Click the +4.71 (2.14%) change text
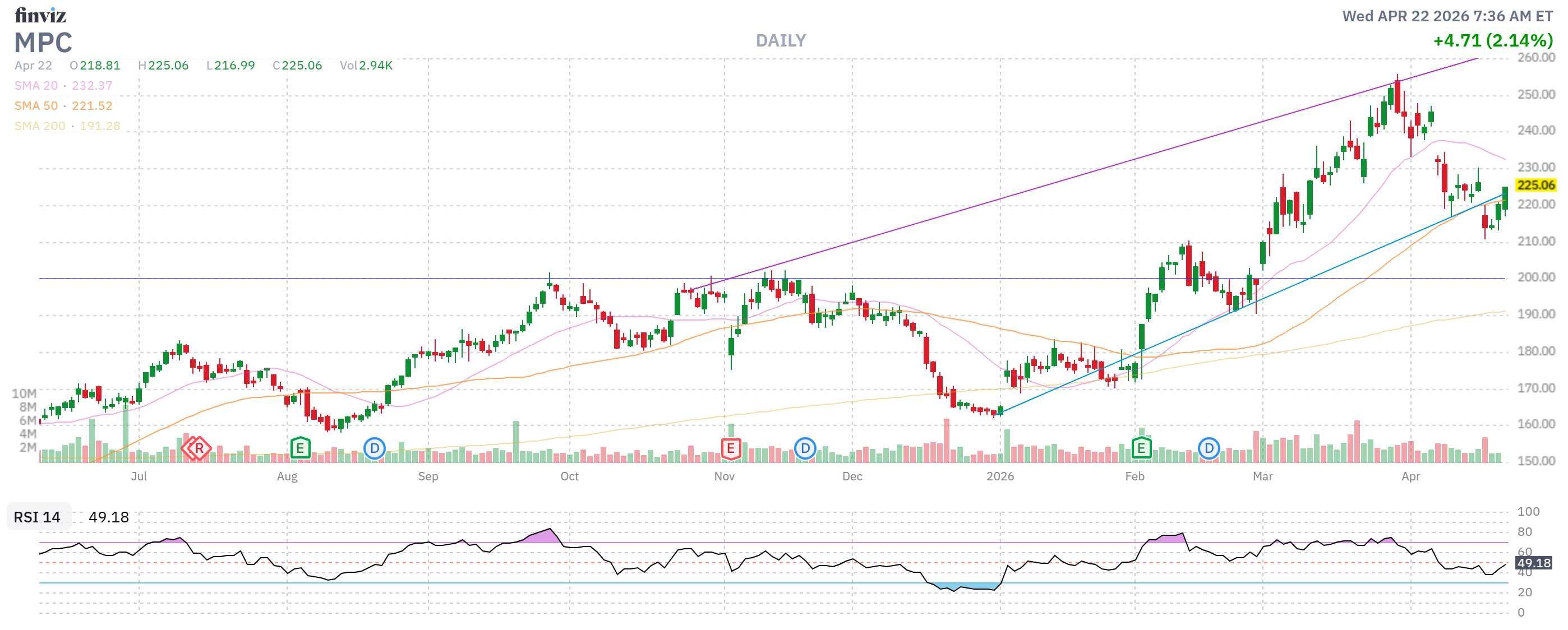The width and height of the screenshot is (1568, 630). click(x=1492, y=41)
